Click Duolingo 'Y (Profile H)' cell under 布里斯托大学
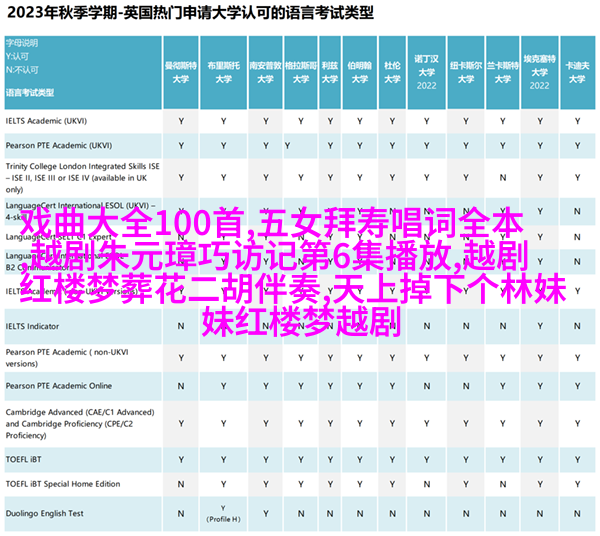 pos(223,514)
